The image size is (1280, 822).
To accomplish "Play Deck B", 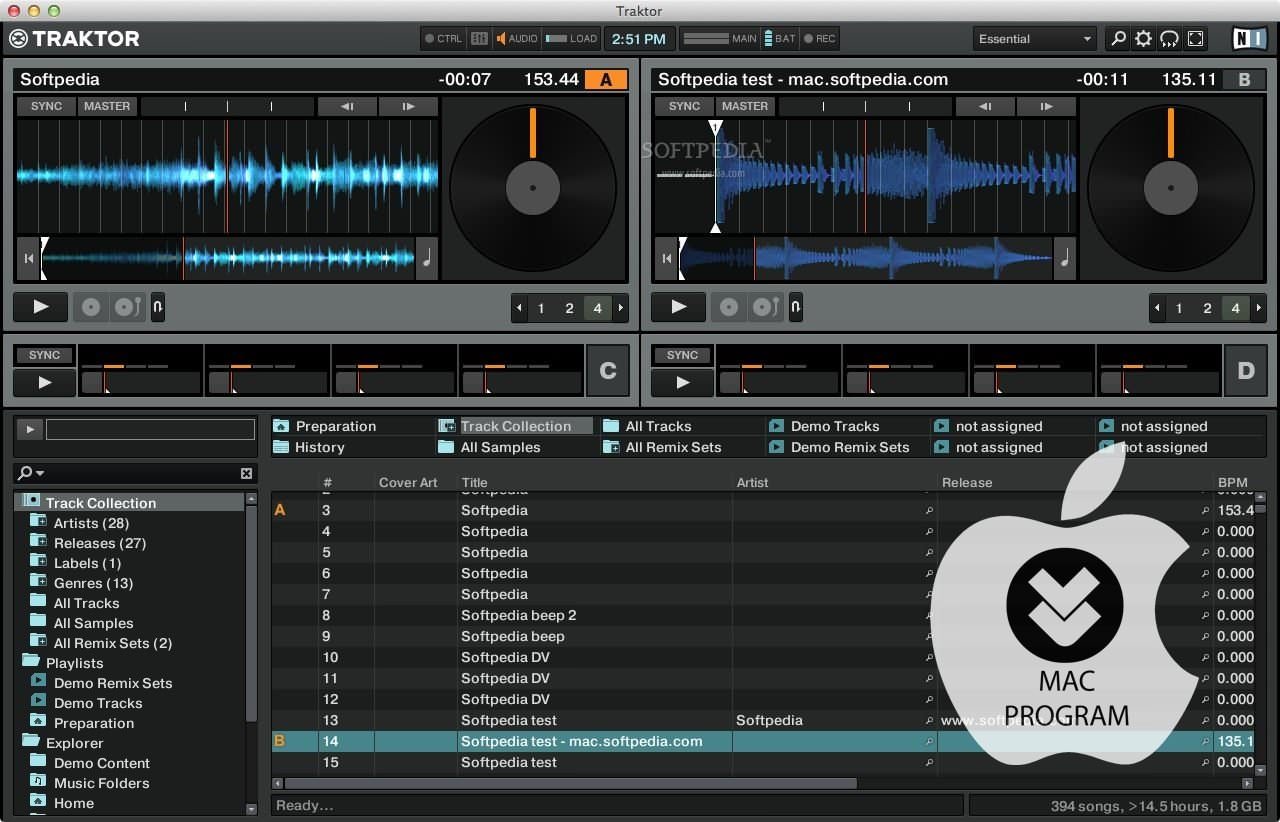I will [679, 307].
